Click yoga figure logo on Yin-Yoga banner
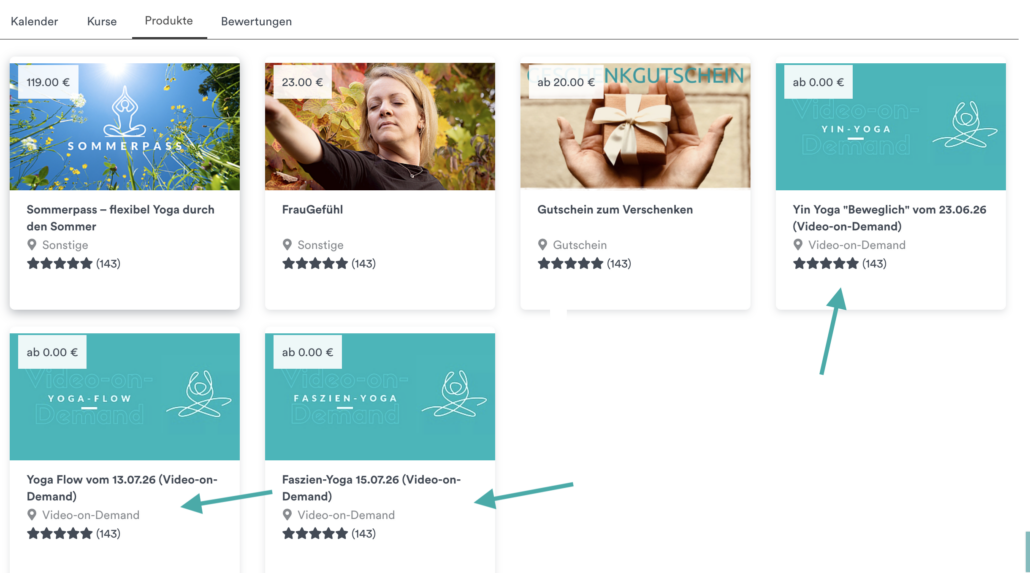This screenshot has height=573, width=1030. point(965,124)
